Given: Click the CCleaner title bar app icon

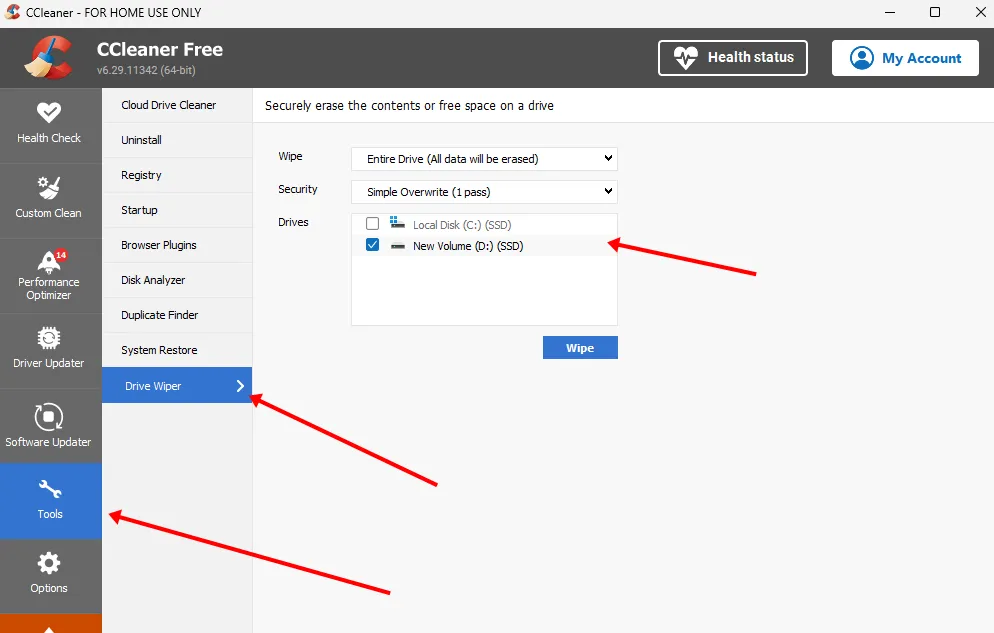Looking at the screenshot, I should 12,12.
